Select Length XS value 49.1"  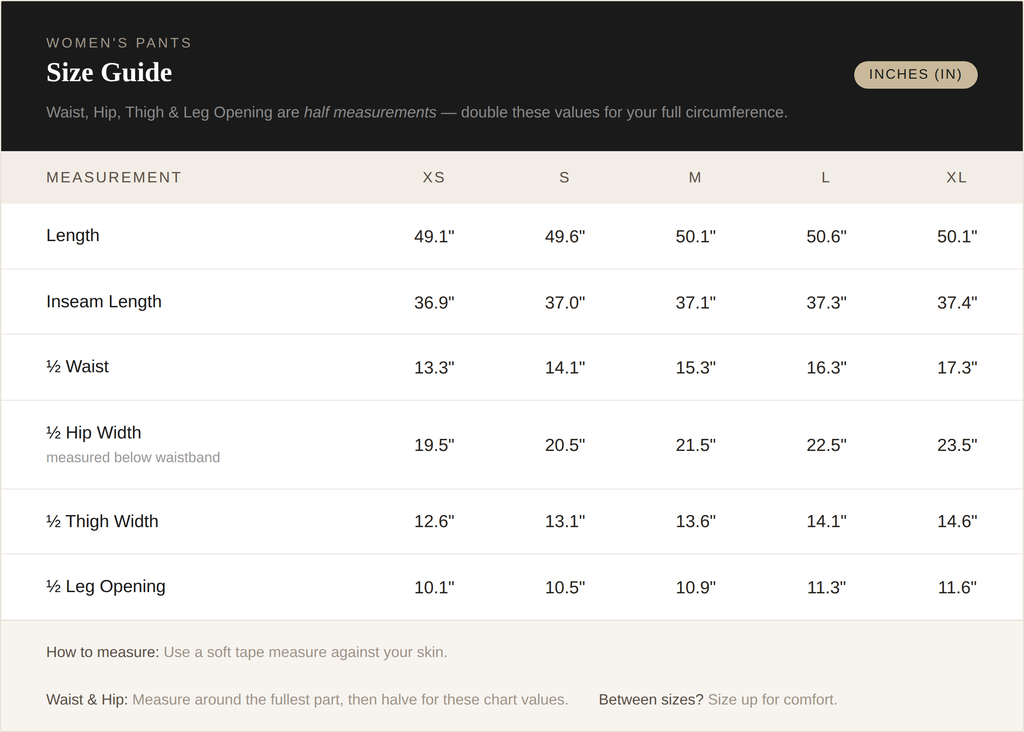pyautogui.click(x=434, y=236)
